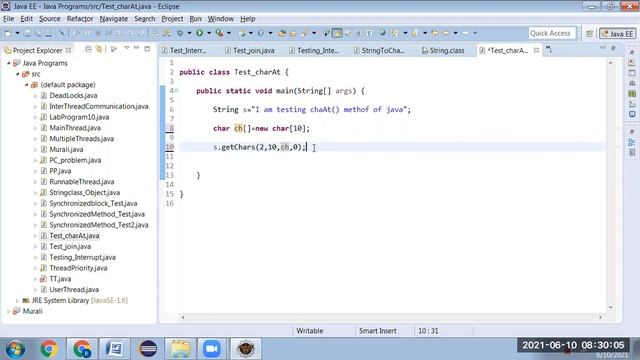Switch to the StringToCha... editor tab
The image size is (640, 360).
tap(378, 51)
